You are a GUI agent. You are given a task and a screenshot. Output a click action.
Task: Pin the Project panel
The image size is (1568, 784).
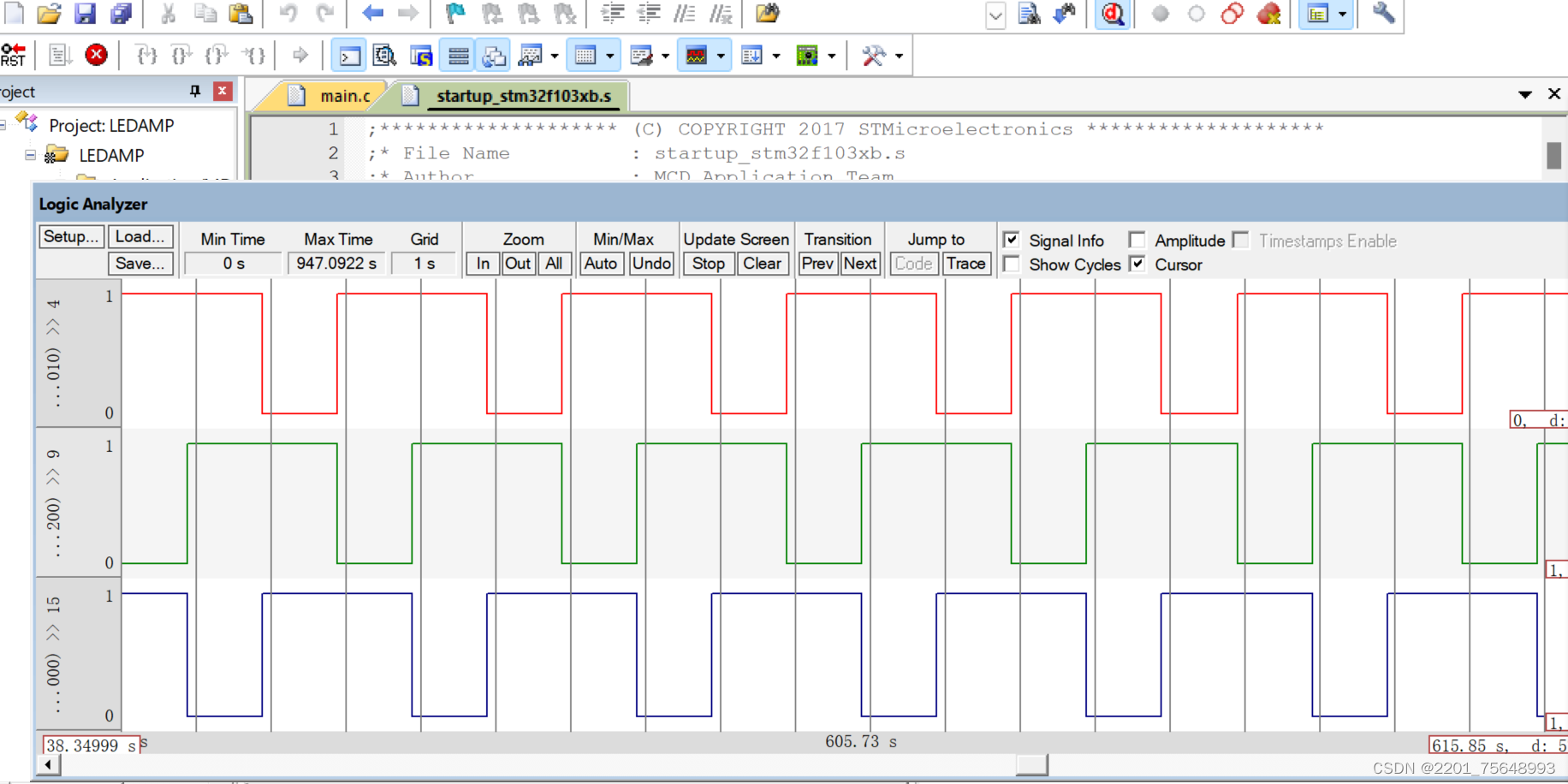pyautogui.click(x=195, y=92)
